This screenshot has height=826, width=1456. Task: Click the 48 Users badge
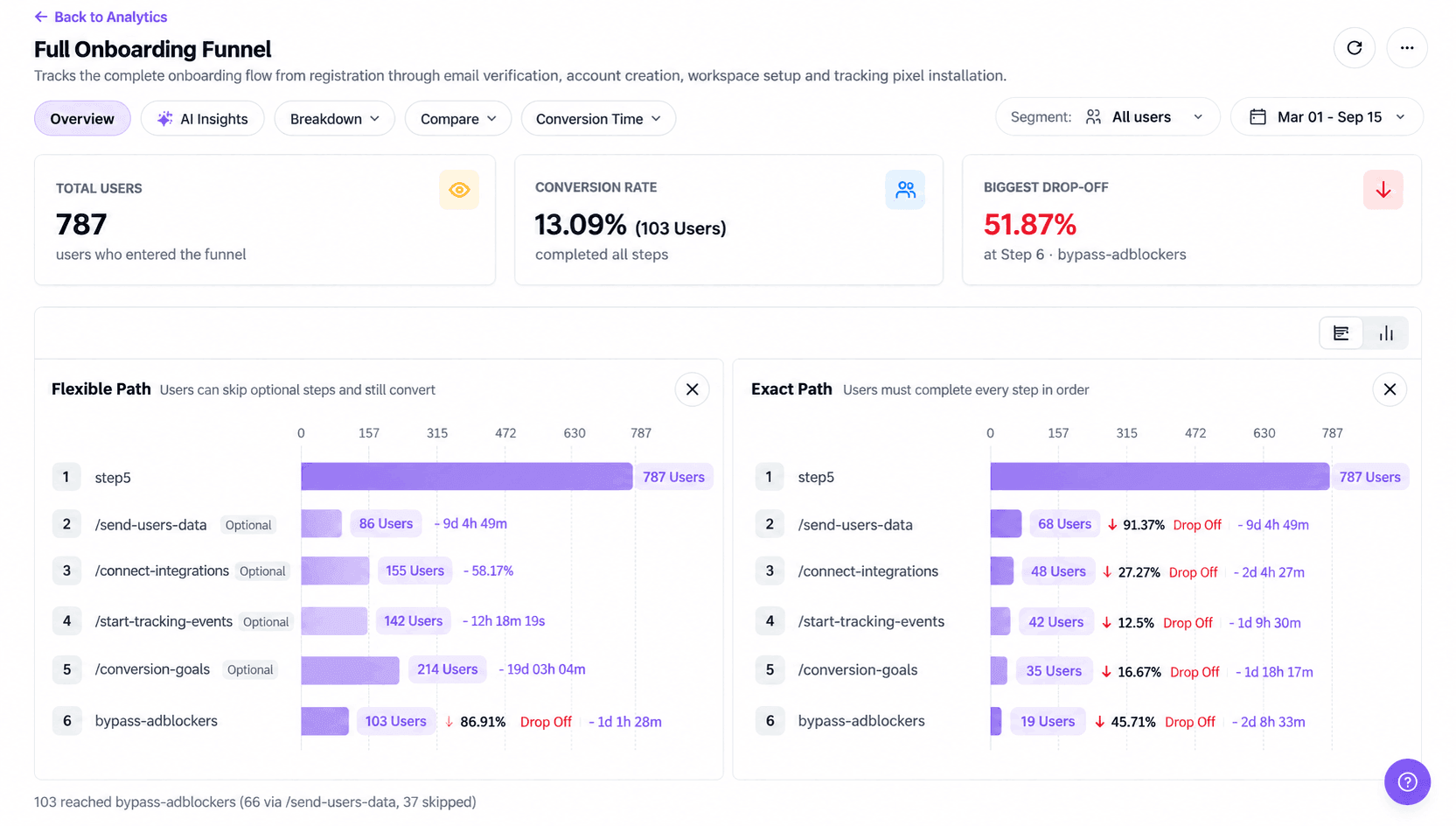point(1058,571)
